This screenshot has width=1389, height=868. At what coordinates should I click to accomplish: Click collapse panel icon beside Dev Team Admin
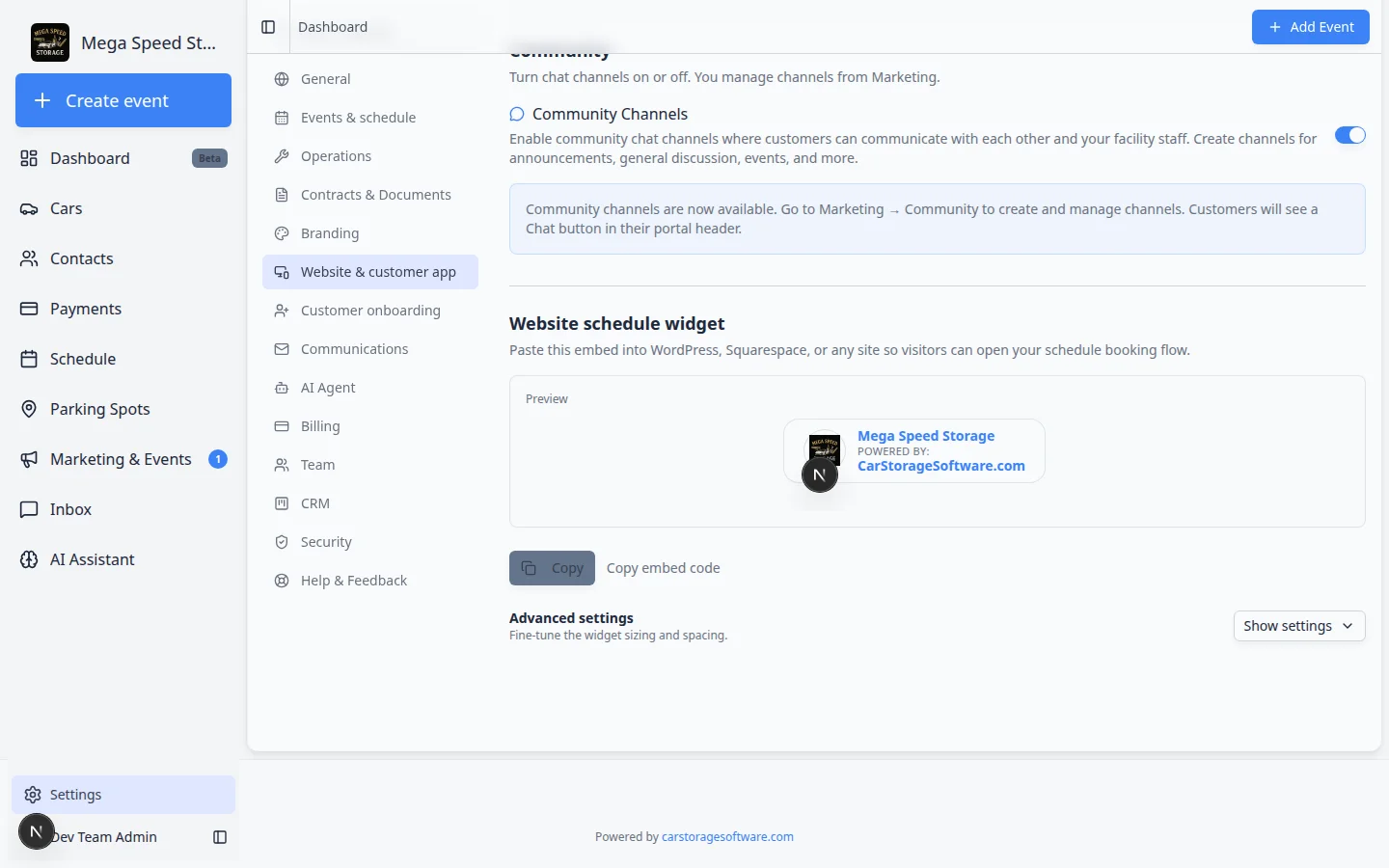220,837
